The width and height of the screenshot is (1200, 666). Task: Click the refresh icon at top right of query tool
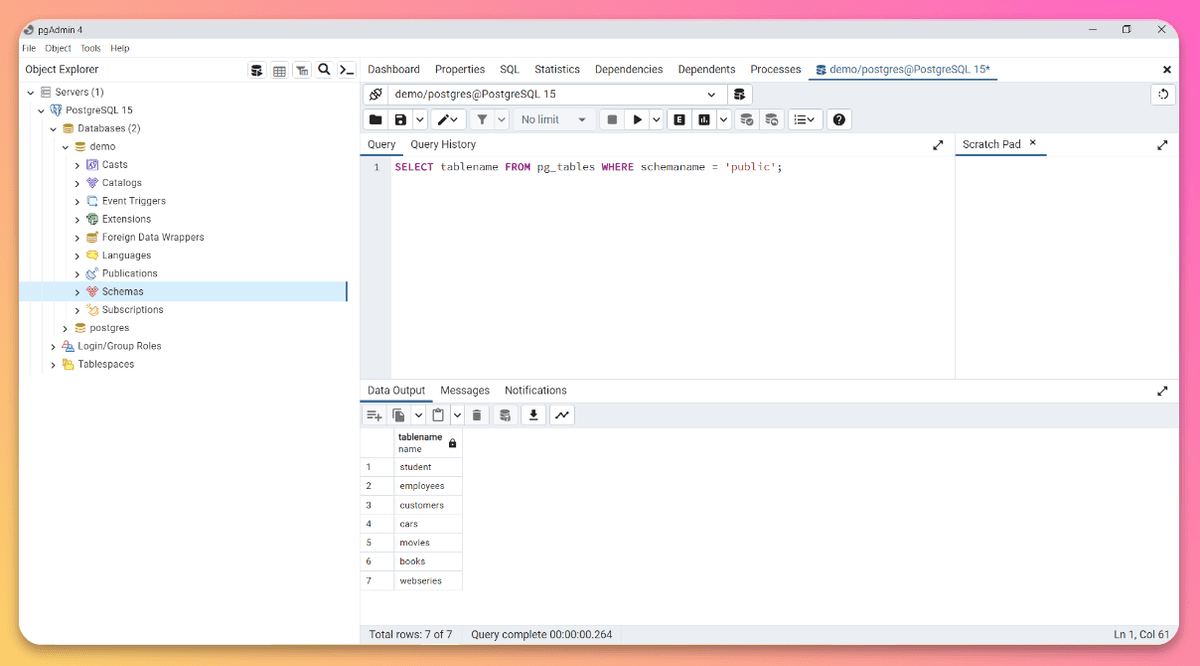[x=1163, y=94]
